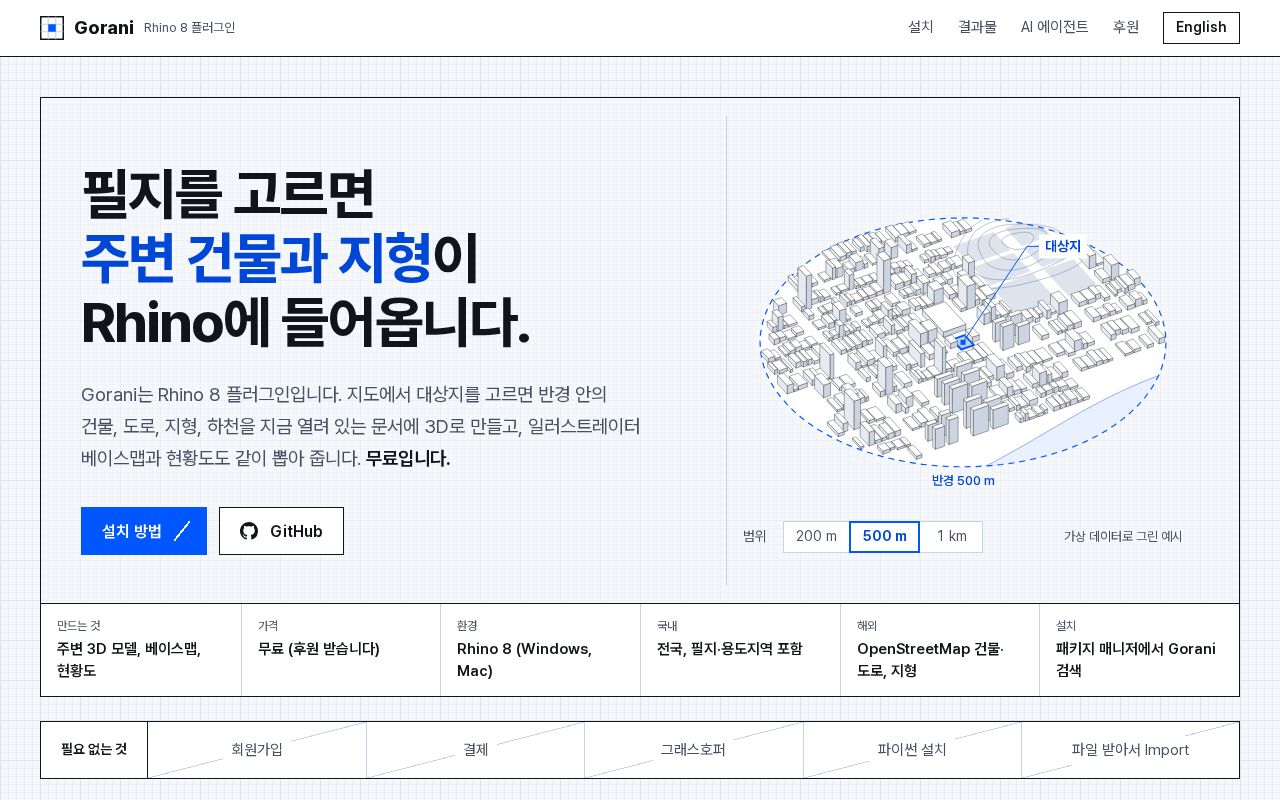This screenshot has height=800, width=1280.
Task: Select the 200 m range option
Action: (x=816, y=537)
